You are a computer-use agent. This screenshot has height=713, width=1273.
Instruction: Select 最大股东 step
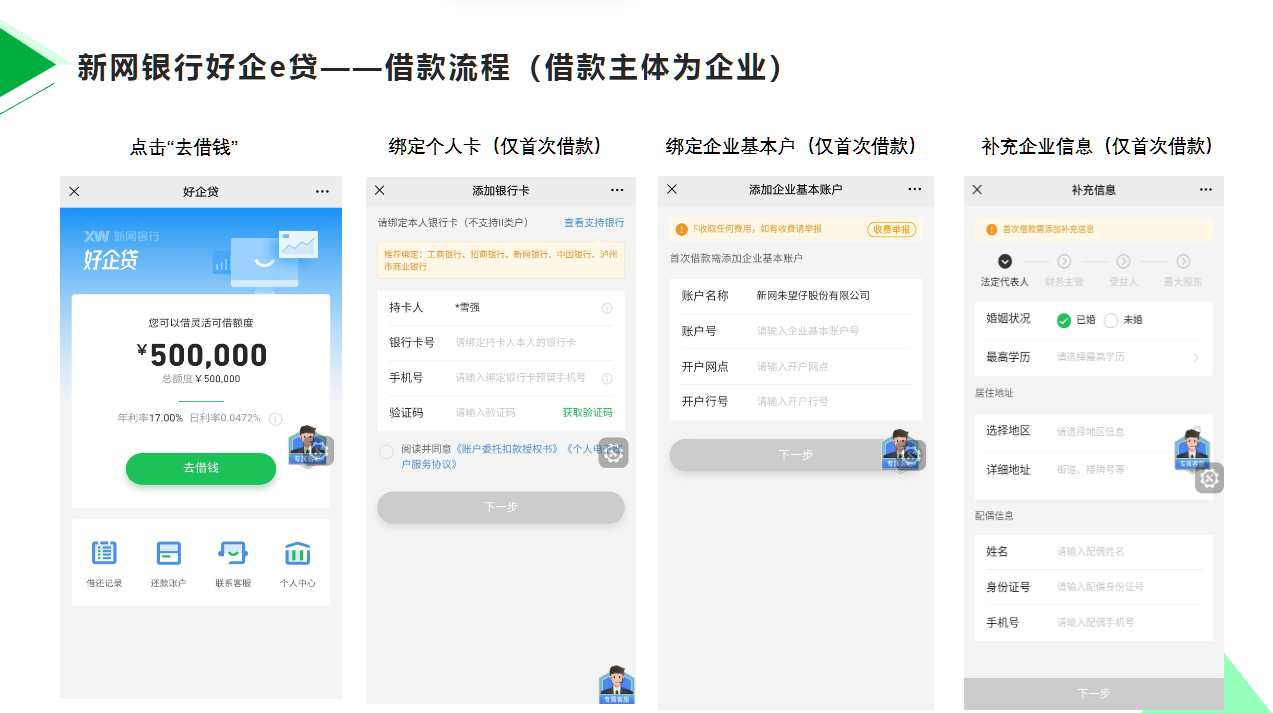(1183, 270)
